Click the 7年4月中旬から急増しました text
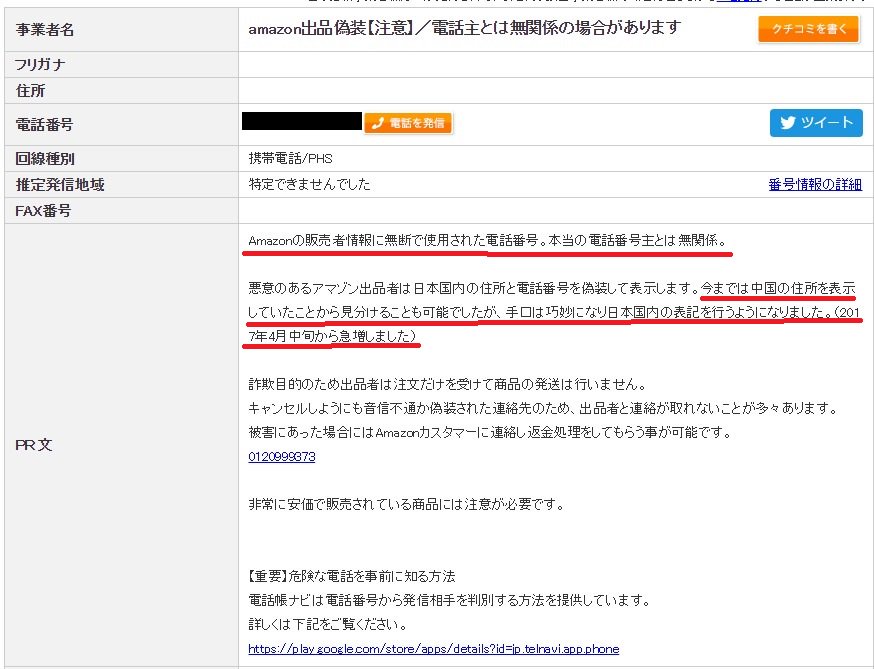 coord(332,336)
